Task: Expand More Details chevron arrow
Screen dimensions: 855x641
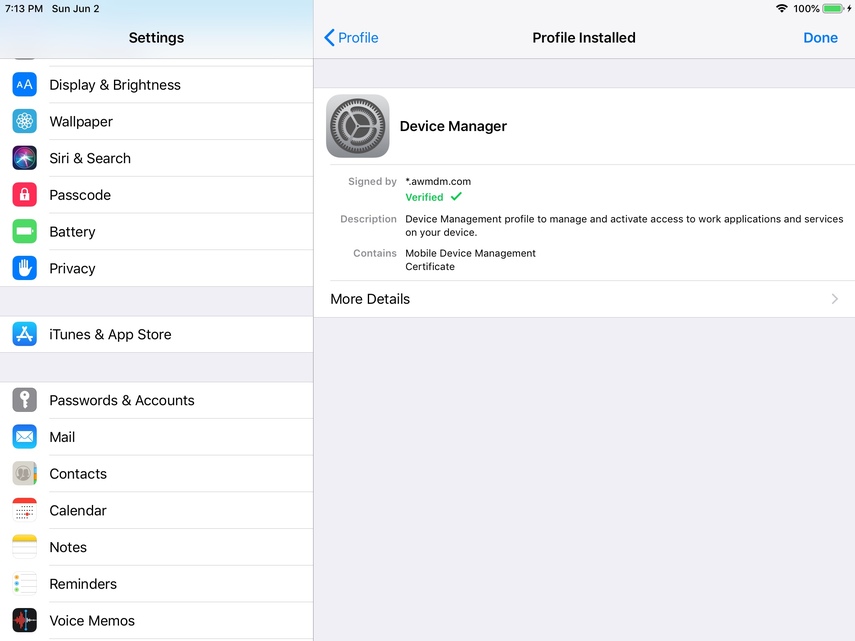Action: point(835,299)
